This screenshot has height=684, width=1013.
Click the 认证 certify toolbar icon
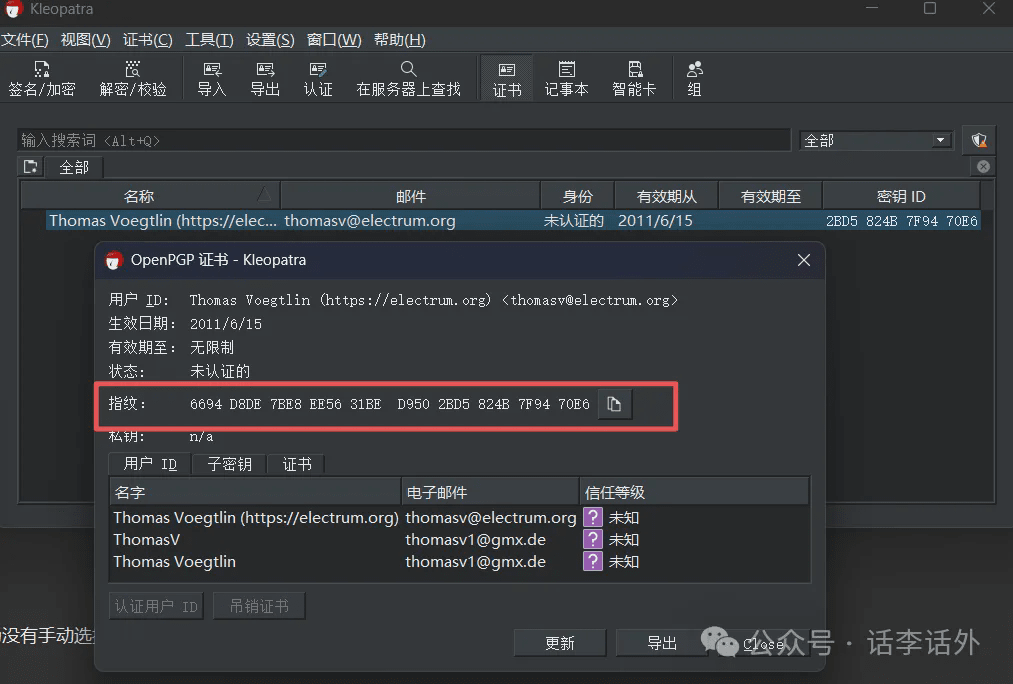(x=318, y=78)
